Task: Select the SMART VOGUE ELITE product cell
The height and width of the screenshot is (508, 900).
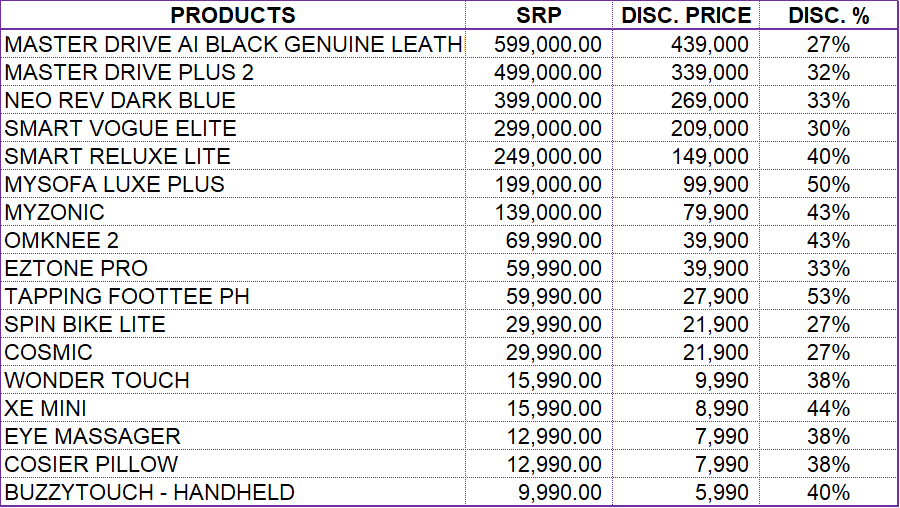Action: point(233,128)
